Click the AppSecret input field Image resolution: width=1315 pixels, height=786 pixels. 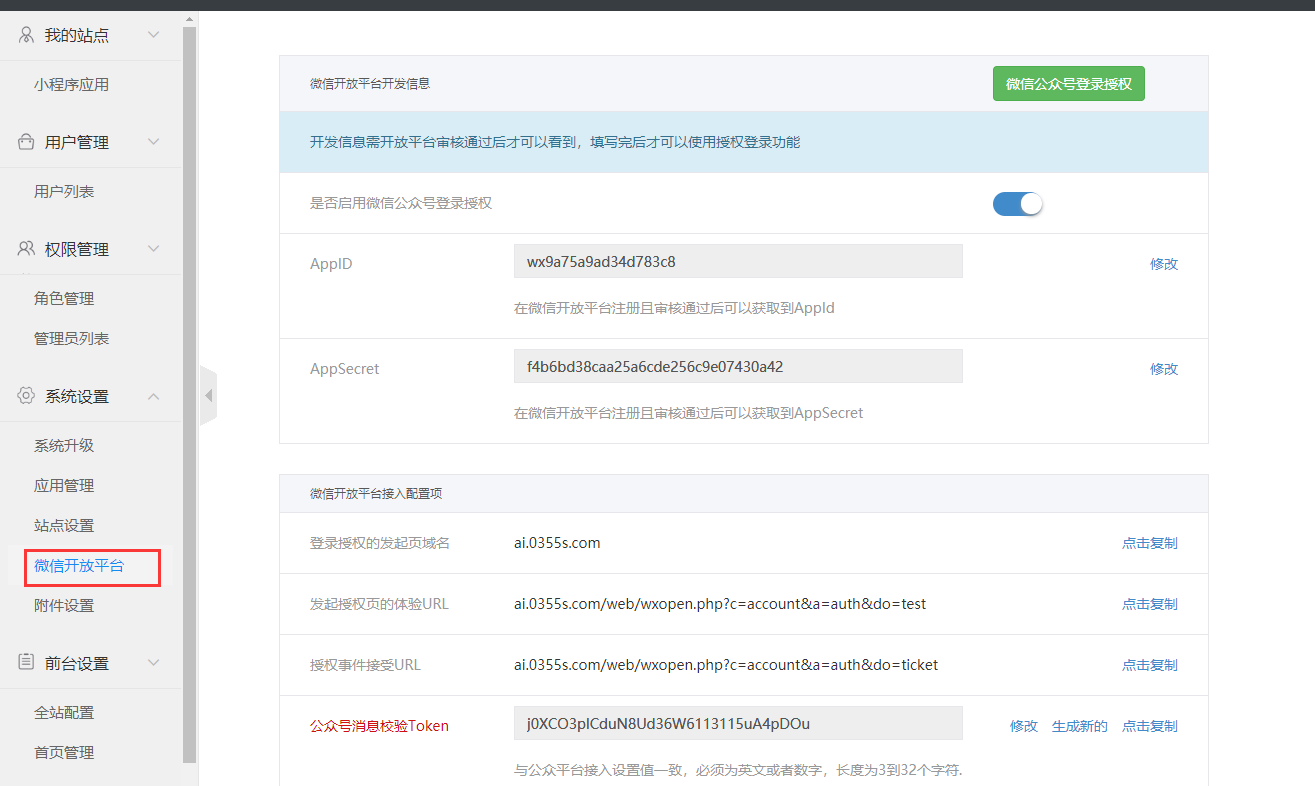tap(737, 366)
